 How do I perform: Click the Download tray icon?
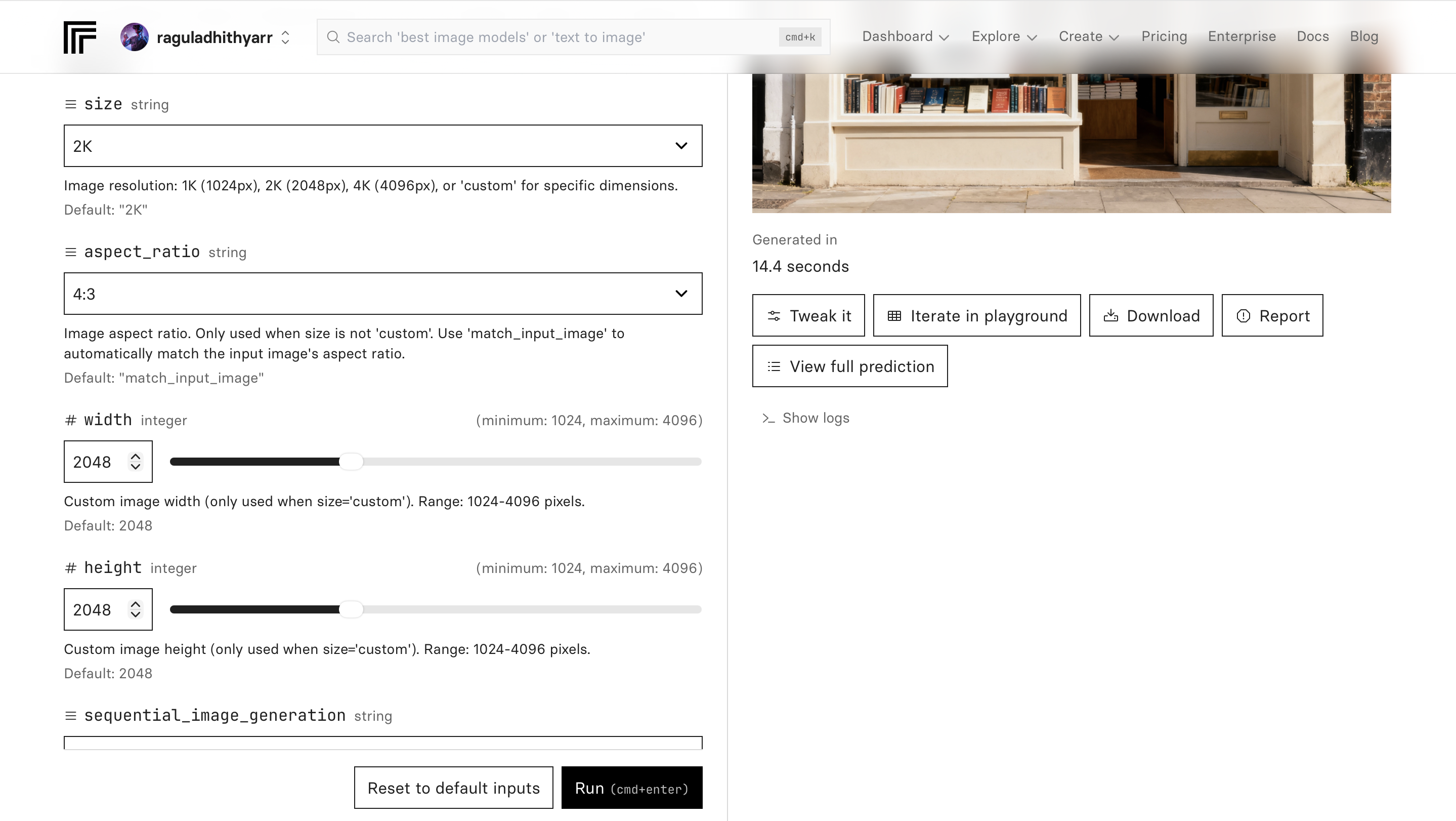pyautogui.click(x=1110, y=315)
